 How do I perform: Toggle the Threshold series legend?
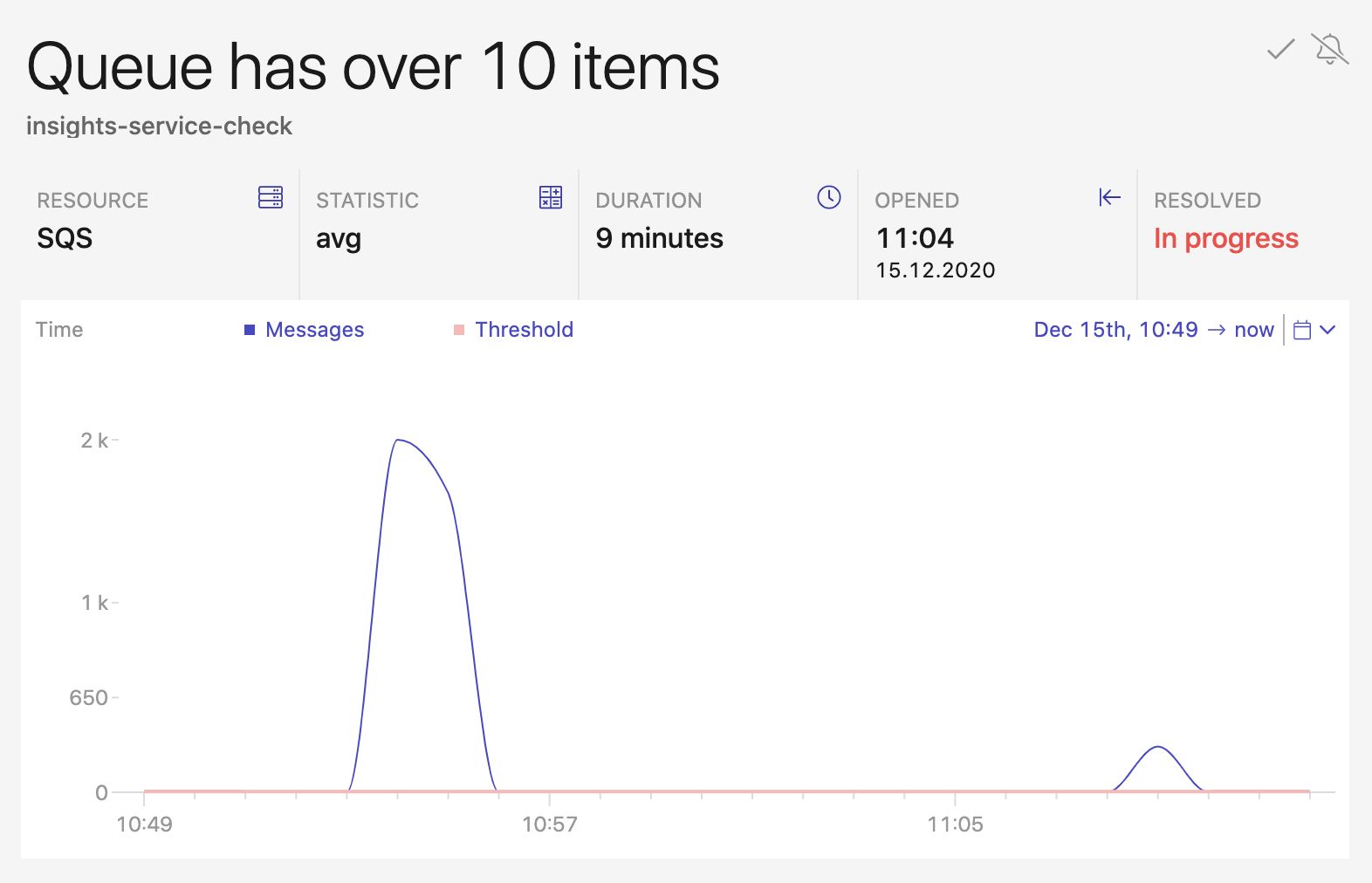[x=524, y=330]
